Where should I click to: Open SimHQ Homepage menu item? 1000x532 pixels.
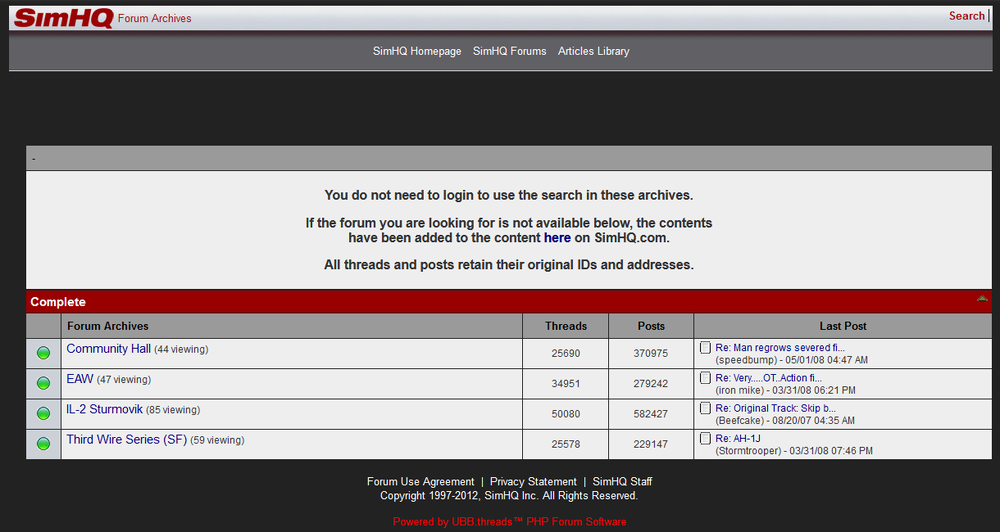click(x=417, y=51)
